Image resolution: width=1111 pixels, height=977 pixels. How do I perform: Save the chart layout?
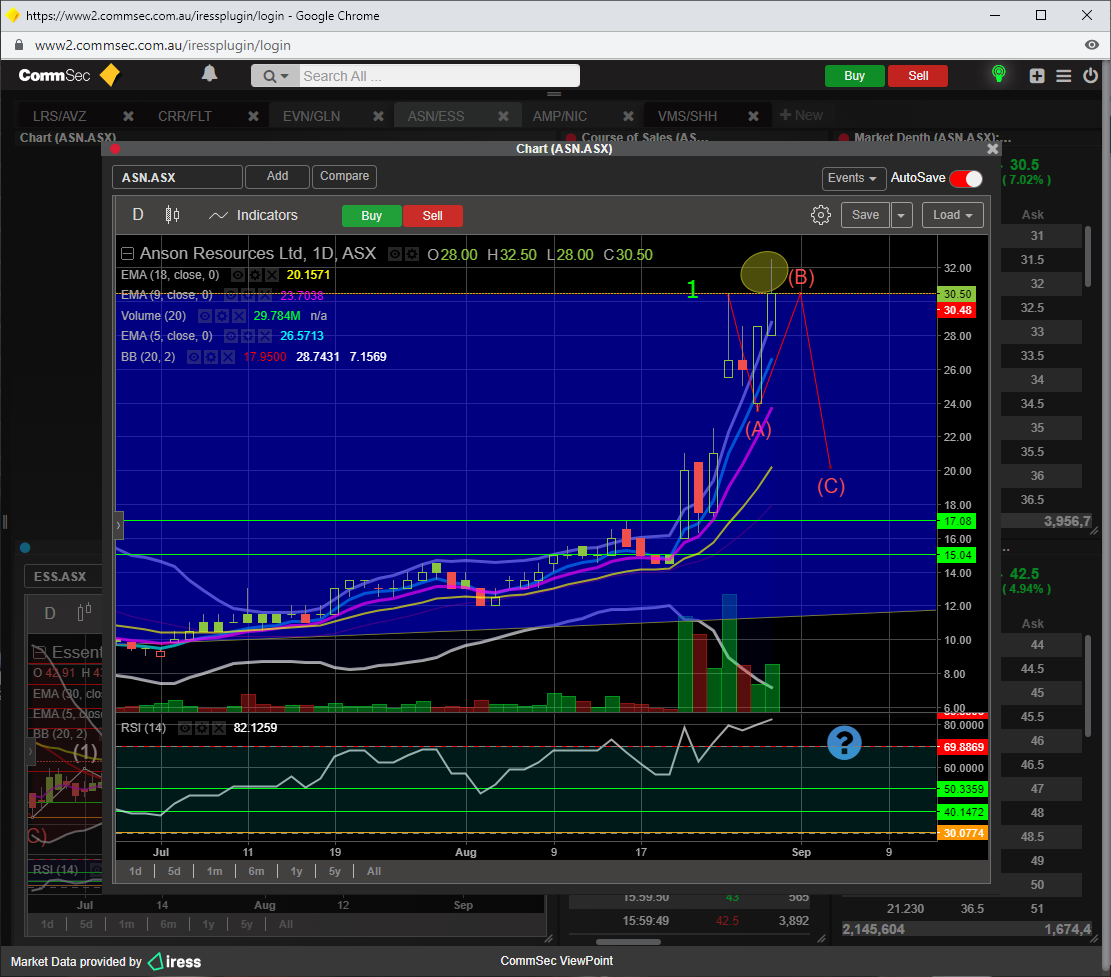865,215
